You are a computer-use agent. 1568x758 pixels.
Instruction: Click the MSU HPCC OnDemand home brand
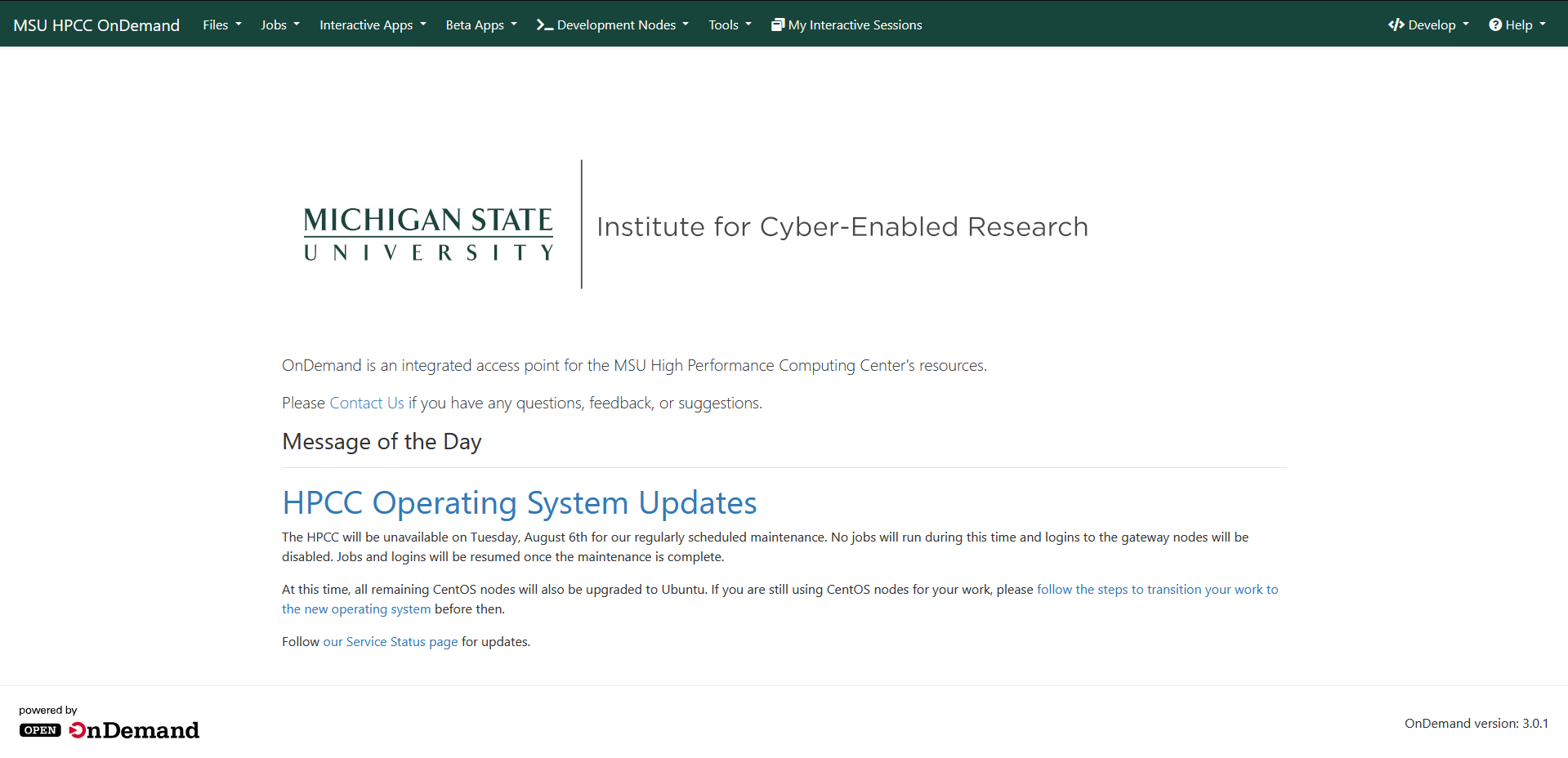pyautogui.click(x=96, y=25)
